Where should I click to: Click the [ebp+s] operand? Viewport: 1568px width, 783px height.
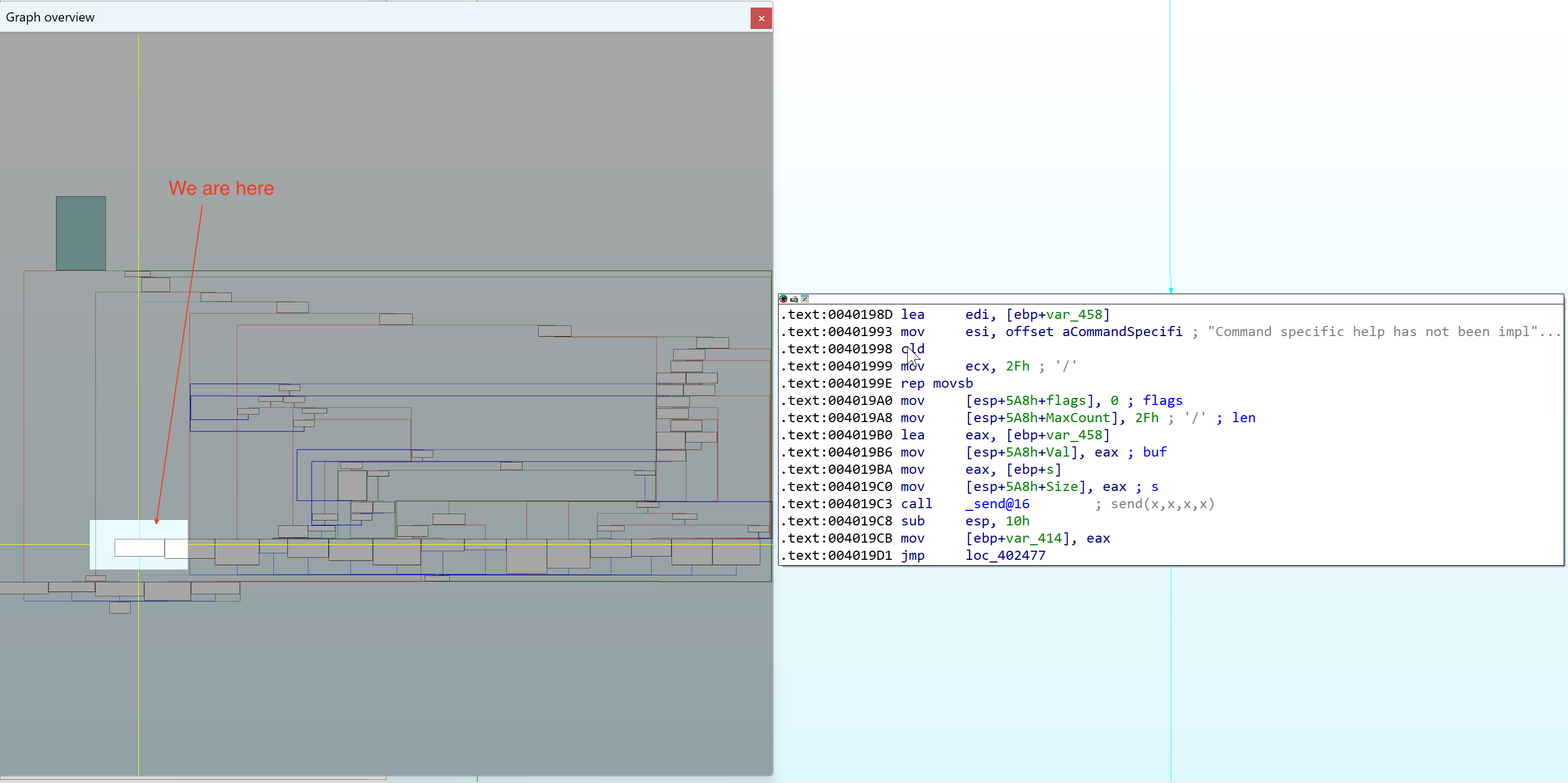1034,469
